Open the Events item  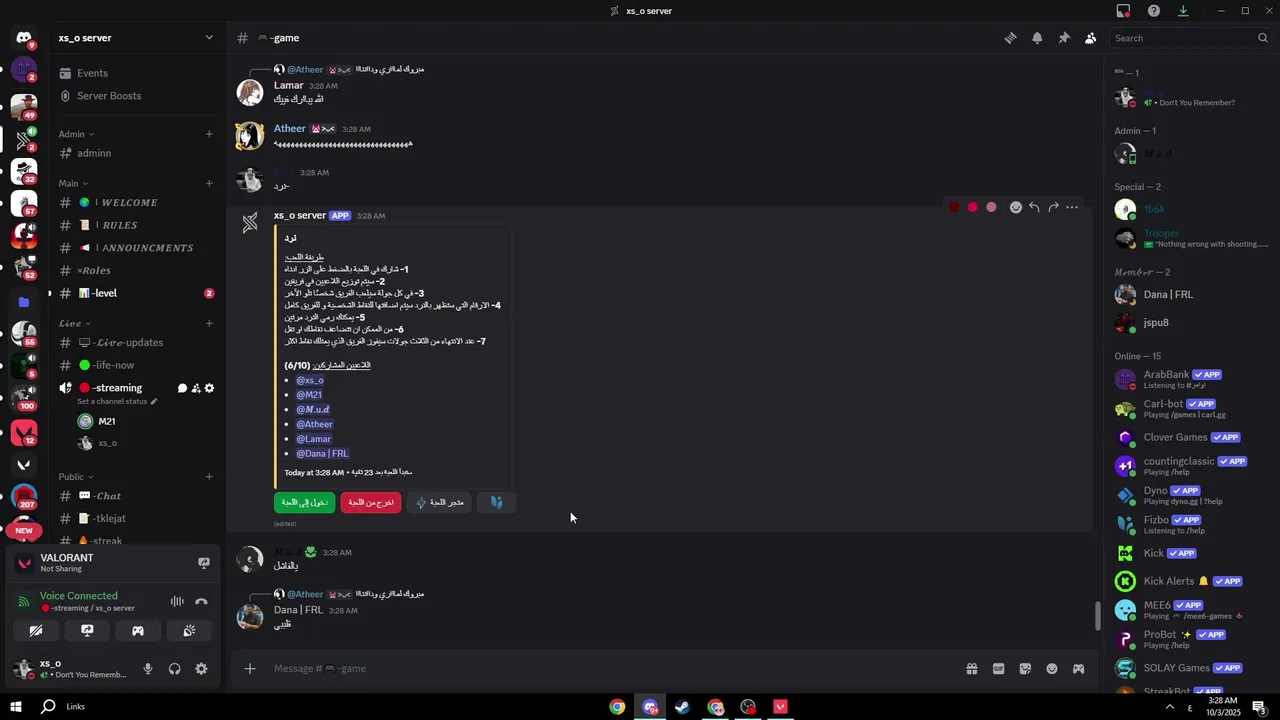tap(135, 73)
